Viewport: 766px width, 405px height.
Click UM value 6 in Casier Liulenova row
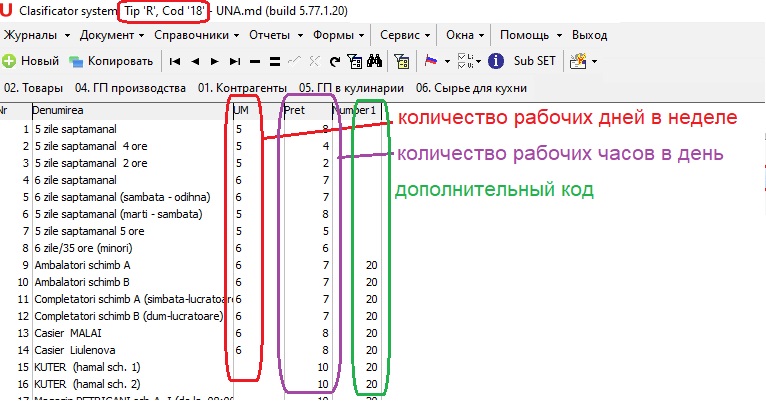coord(238,350)
